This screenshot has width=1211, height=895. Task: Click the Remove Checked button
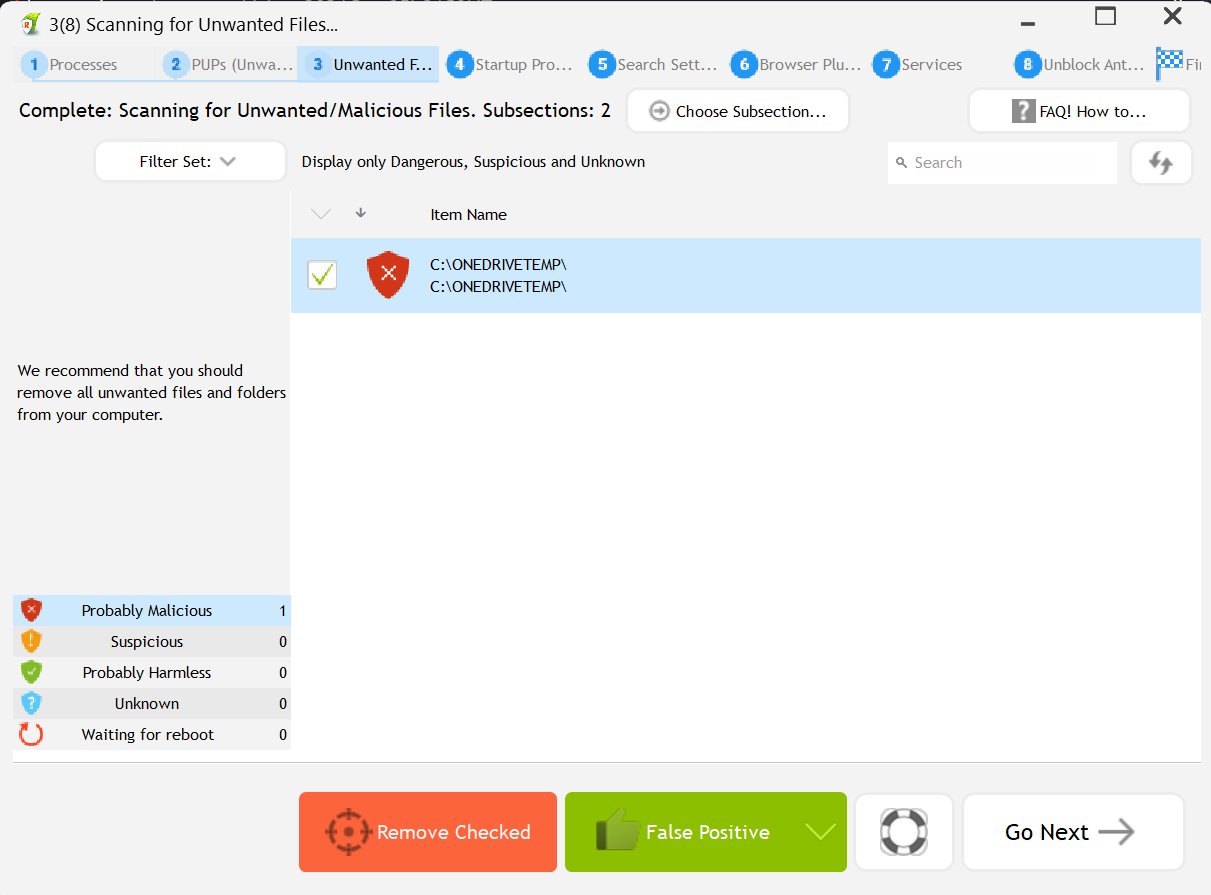(428, 832)
